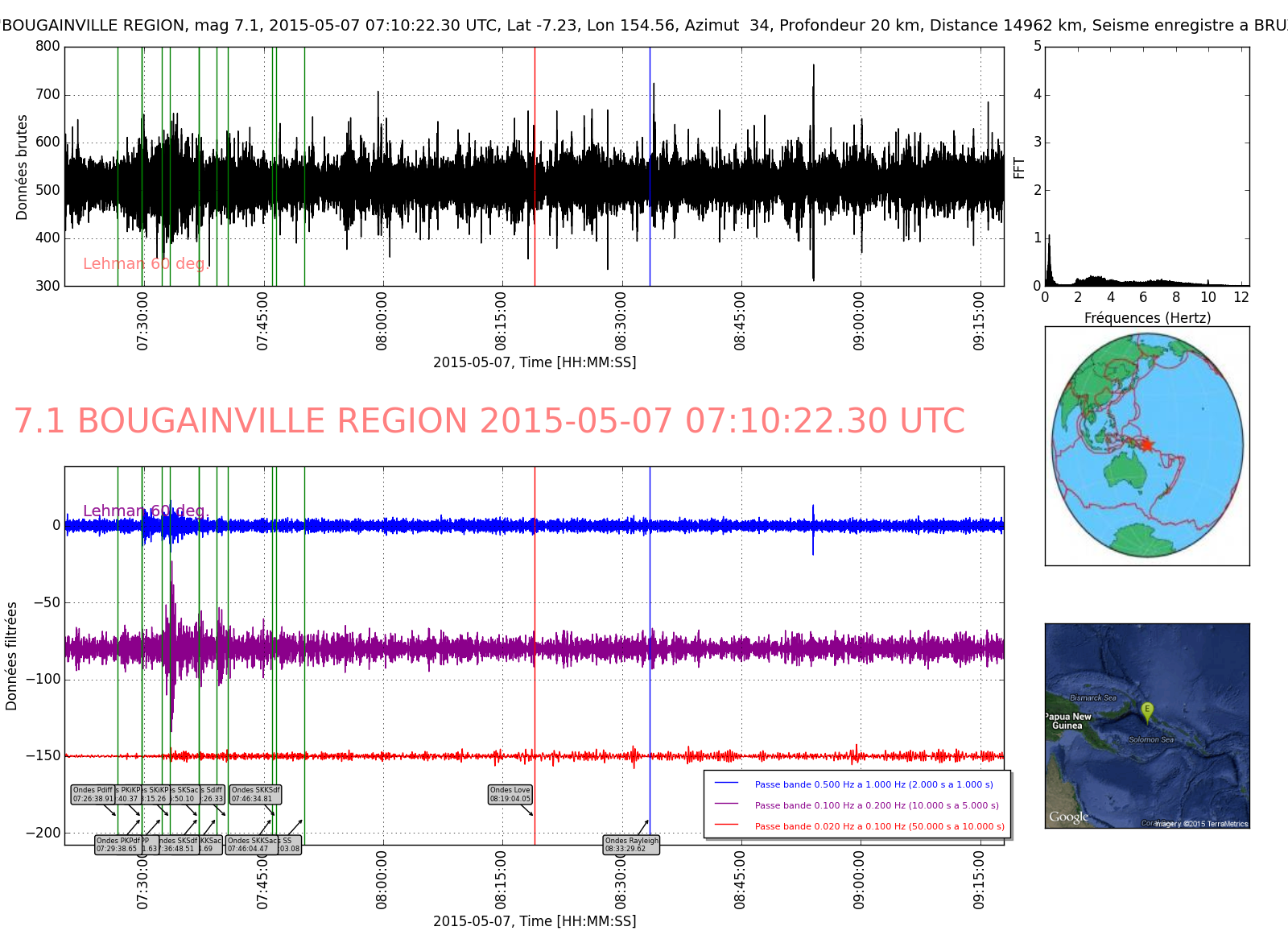Click the Ondes Pdiff annotation box

pos(93,795)
